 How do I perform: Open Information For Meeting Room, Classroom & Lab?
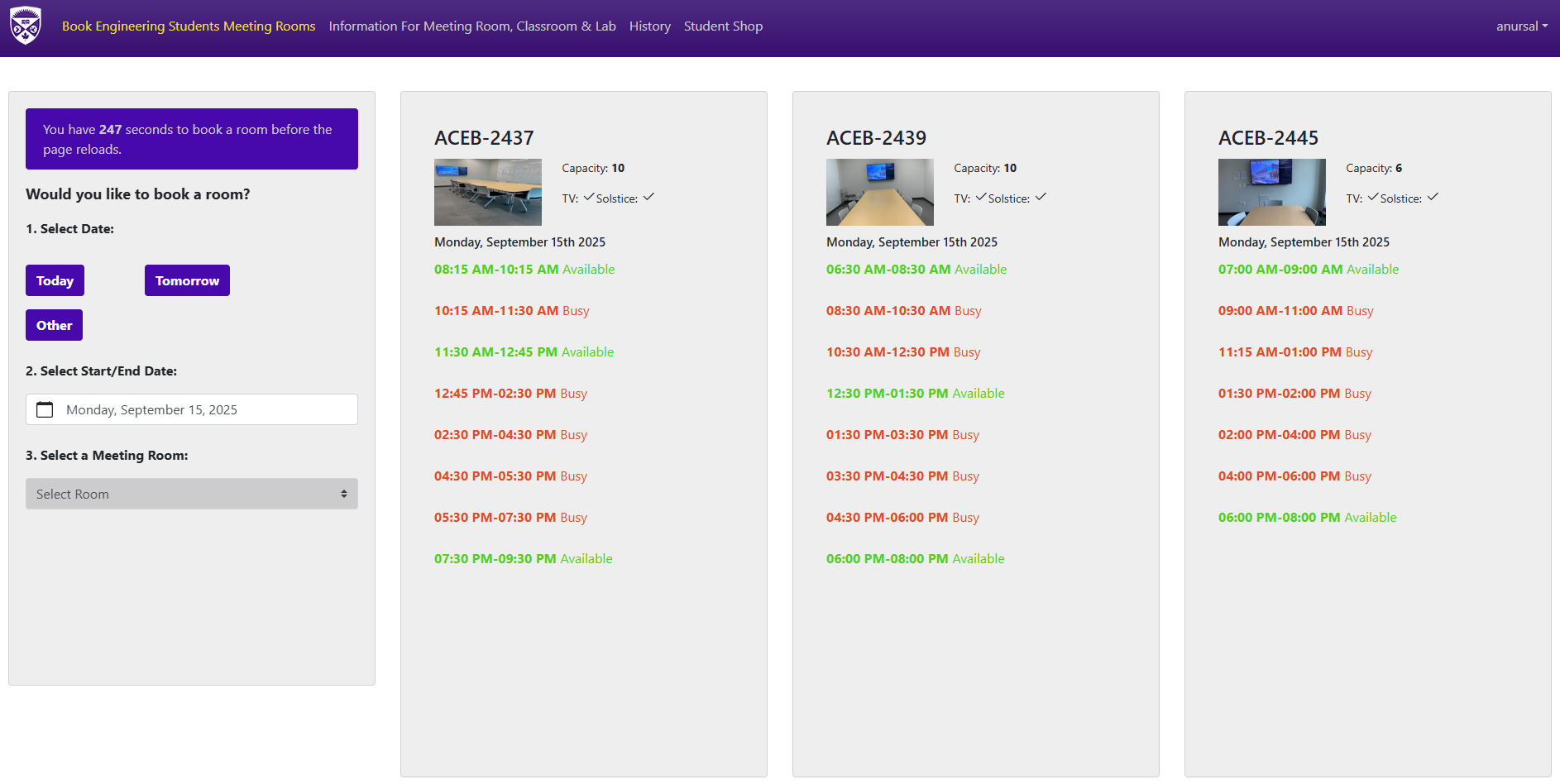[x=471, y=26]
